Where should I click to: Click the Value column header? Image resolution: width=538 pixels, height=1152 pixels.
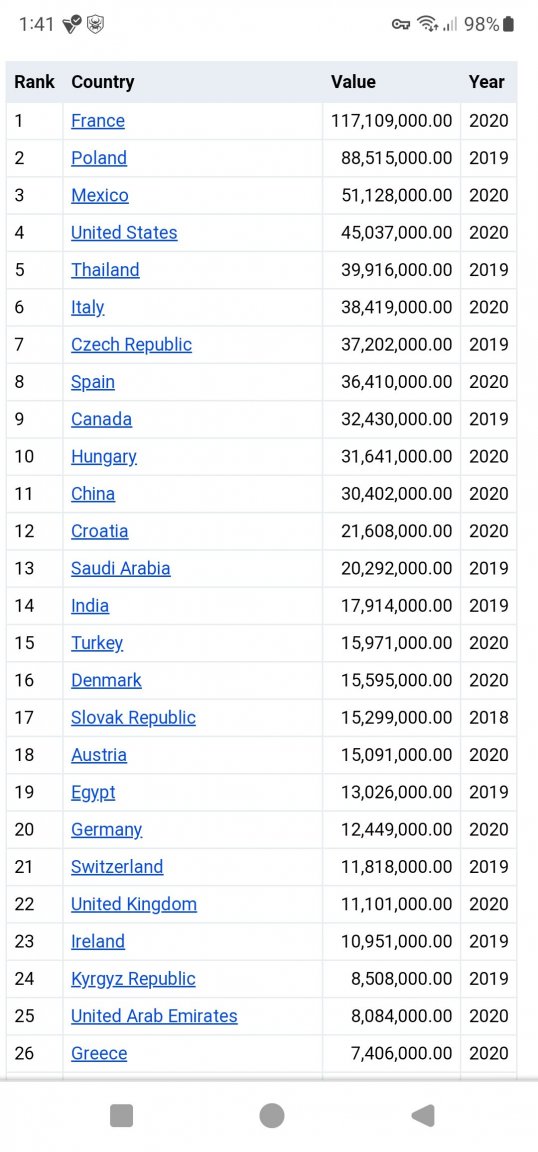[x=354, y=82]
